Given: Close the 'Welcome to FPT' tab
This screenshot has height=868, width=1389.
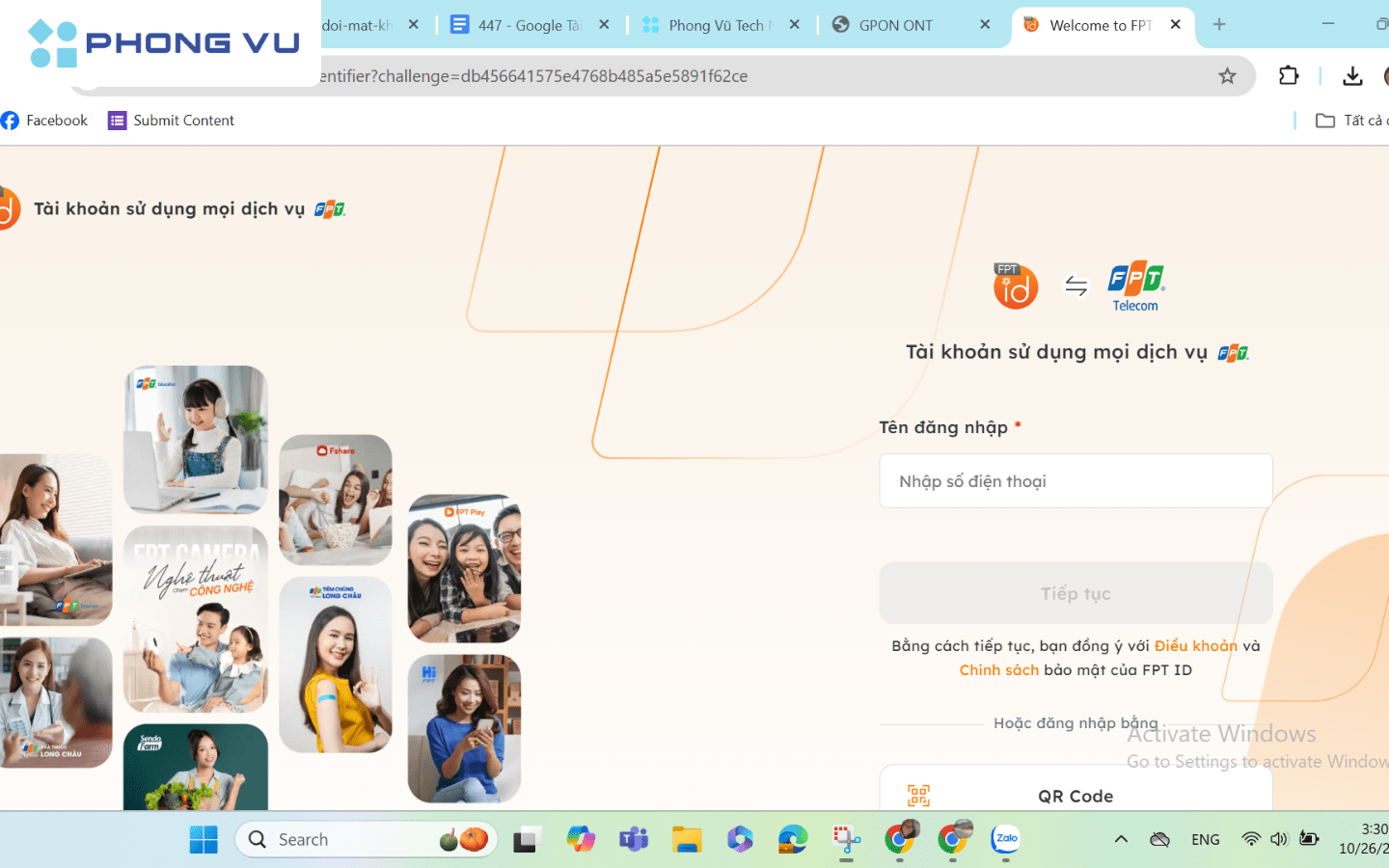Looking at the screenshot, I should pyautogui.click(x=1176, y=25).
